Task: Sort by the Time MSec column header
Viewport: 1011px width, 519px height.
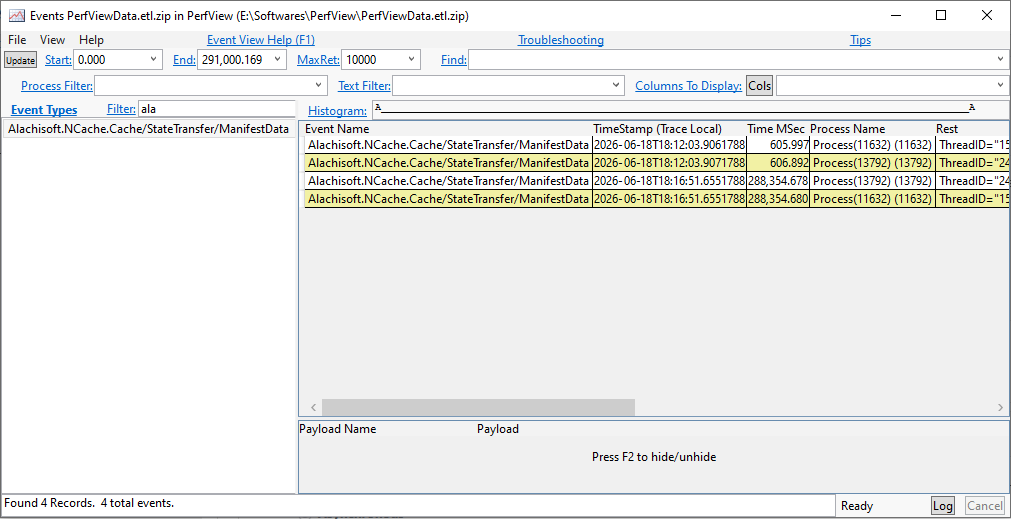Action: [777, 129]
